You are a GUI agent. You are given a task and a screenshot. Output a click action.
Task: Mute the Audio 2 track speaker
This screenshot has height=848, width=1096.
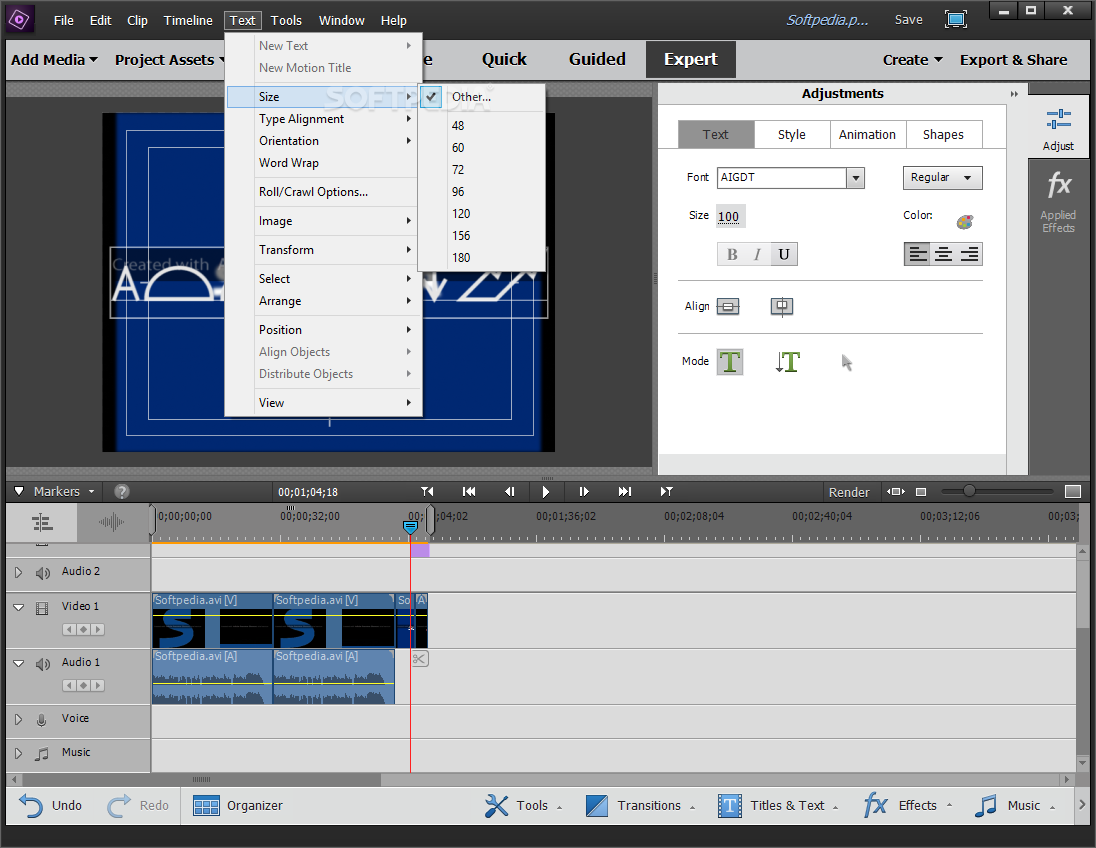point(43,573)
